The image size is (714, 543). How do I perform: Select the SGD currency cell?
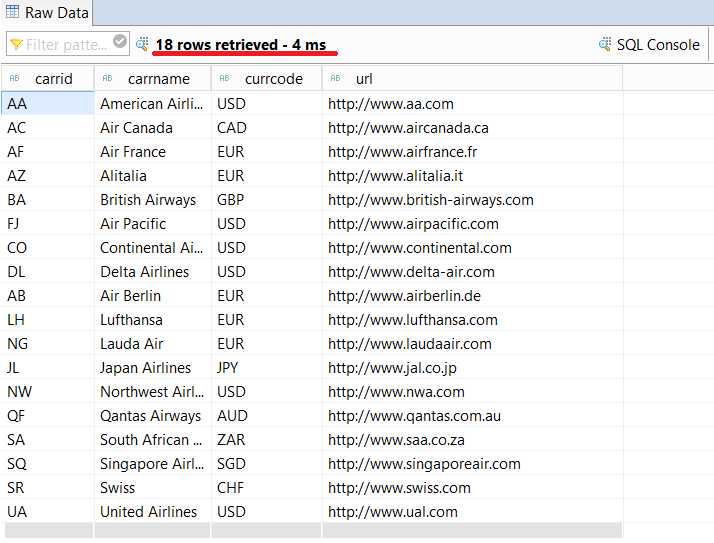click(x=266, y=463)
